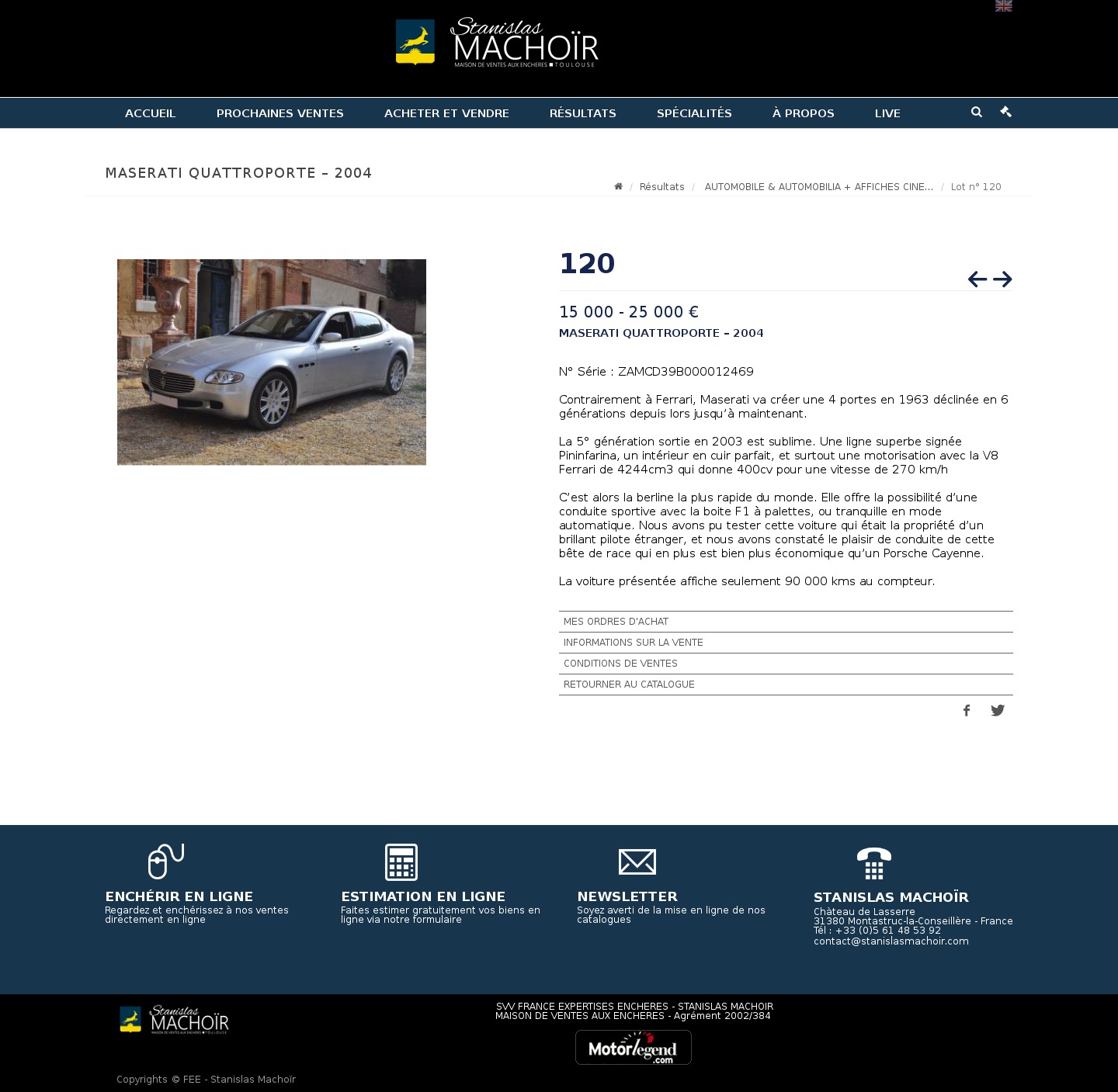Open the Prochaines Ventes menu
The image size is (1118, 1092).
pyautogui.click(x=280, y=113)
